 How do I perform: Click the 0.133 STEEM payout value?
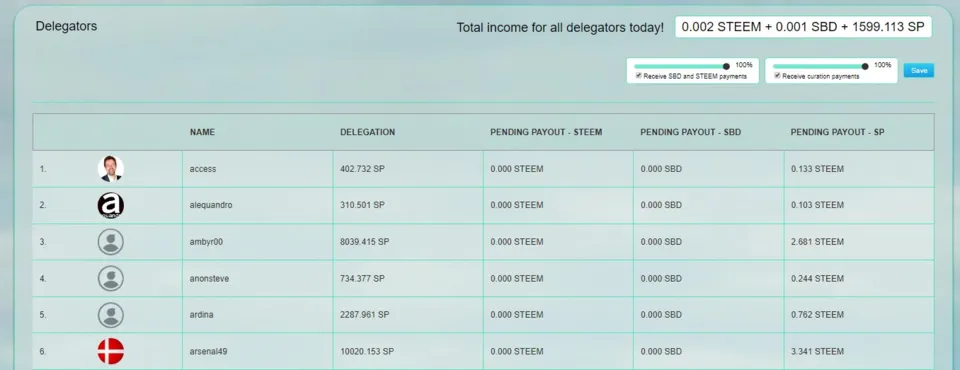817,169
